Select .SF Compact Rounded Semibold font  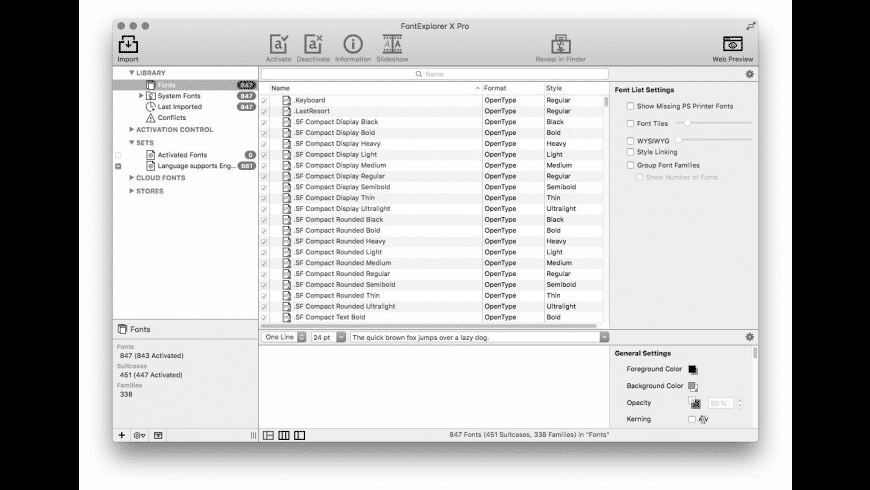pyautogui.click(x=431, y=285)
